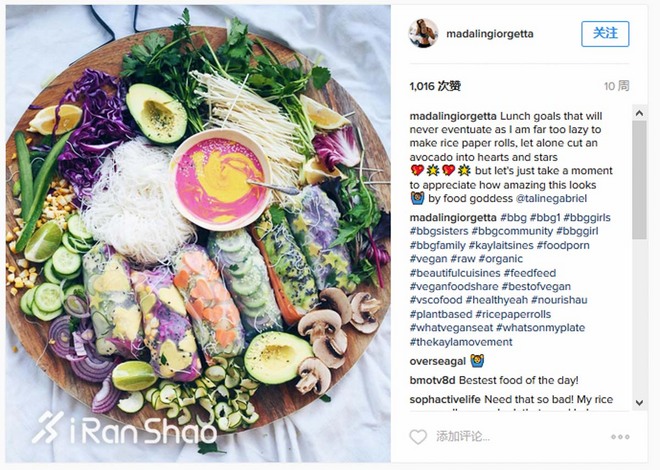Open the three-dots more options menu
This screenshot has height=470, width=660.
coord(620,437)
